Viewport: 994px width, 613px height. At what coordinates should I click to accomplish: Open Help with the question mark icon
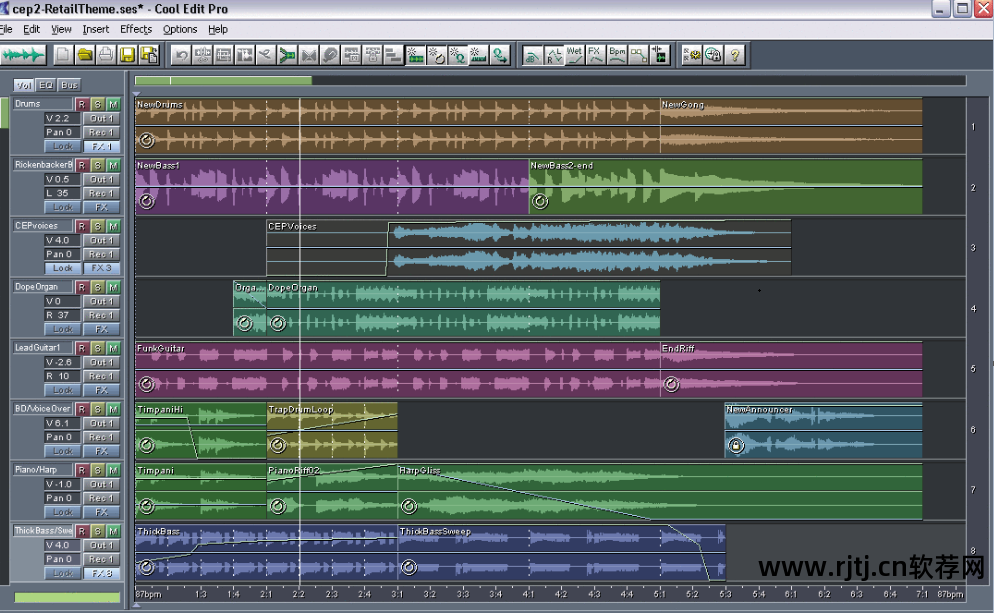tap(735, 56)
